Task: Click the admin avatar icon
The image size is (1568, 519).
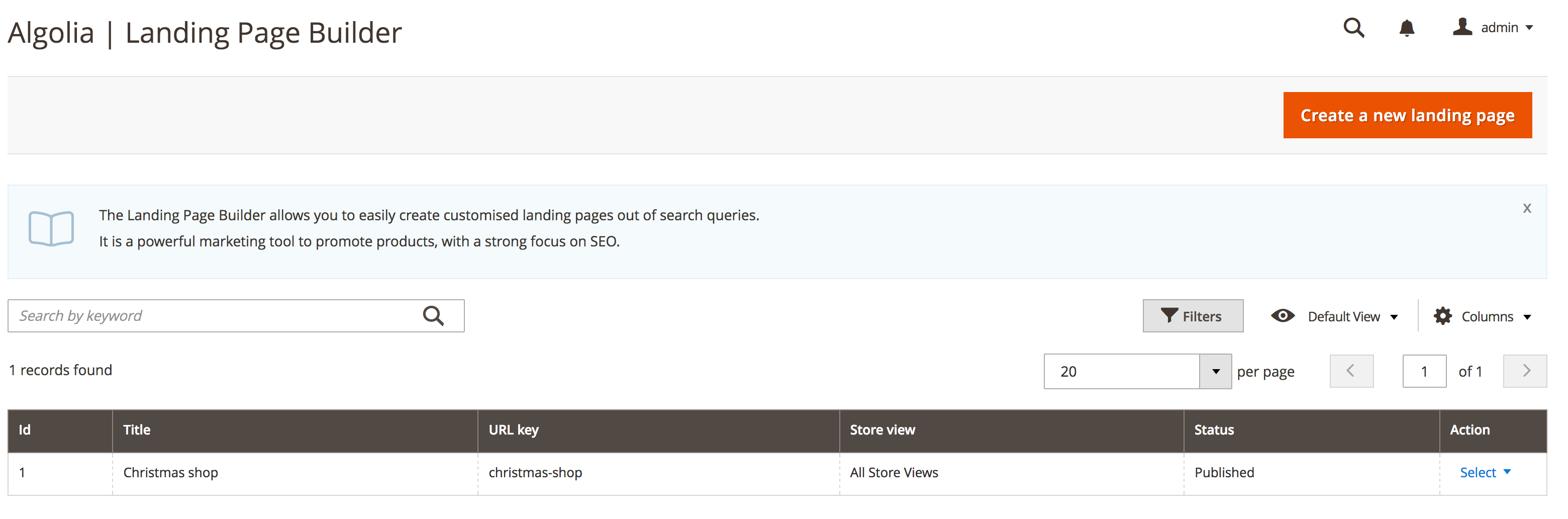Action: (x=1463, y=28)
